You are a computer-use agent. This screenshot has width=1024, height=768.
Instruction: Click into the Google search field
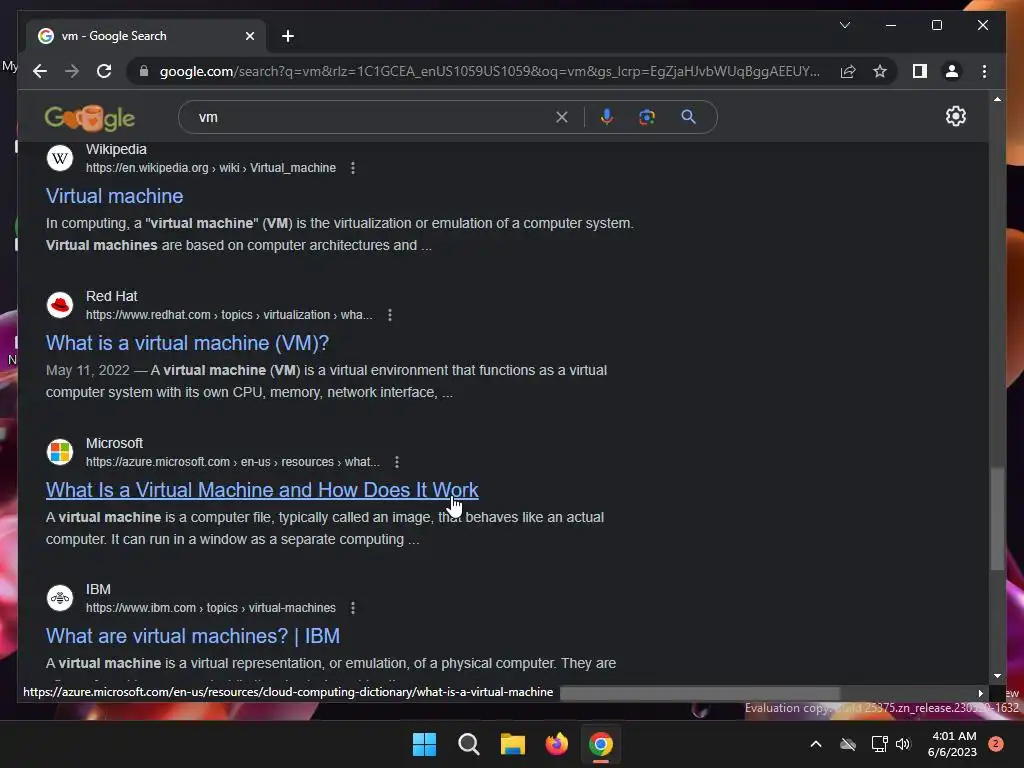pos(372,117)
